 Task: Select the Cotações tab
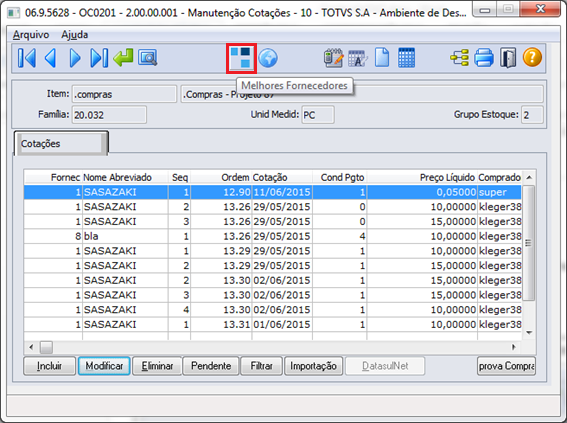[61, 144]
